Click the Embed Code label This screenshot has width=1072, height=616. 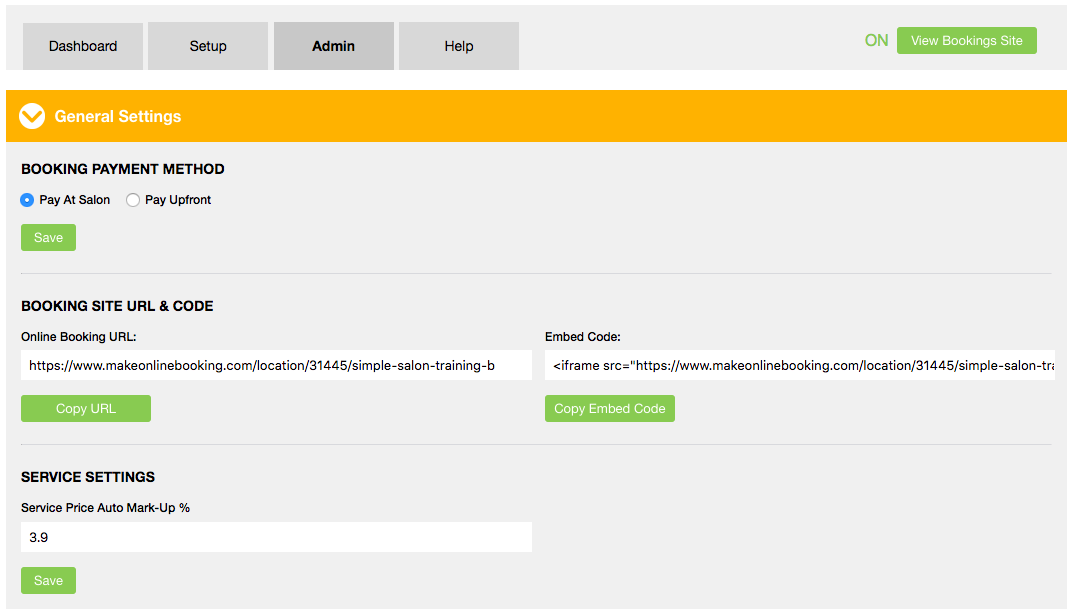(x=582, y=336)
